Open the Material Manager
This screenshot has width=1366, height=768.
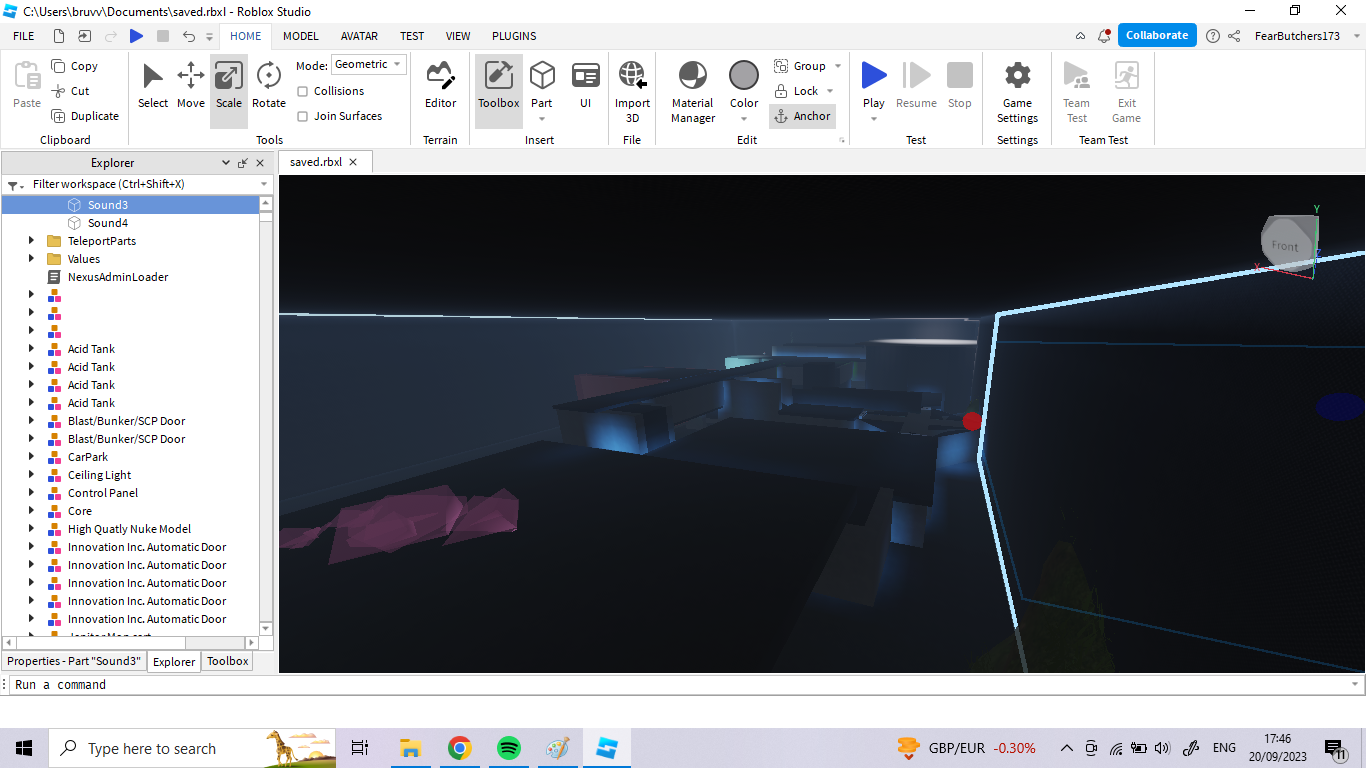[693, 92]
